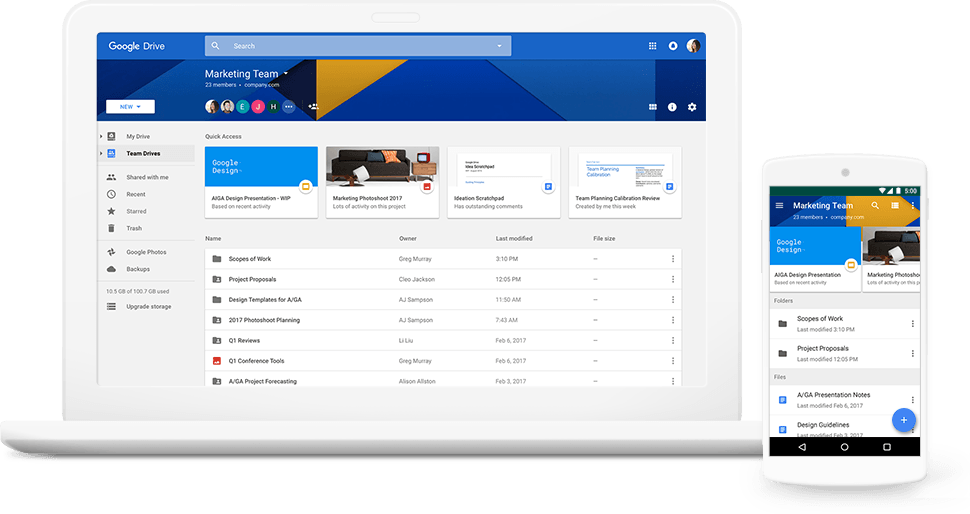This screenshot has height=514, width=970.
Task: Open the Google apps grid icon
Action: coord(652,46)
